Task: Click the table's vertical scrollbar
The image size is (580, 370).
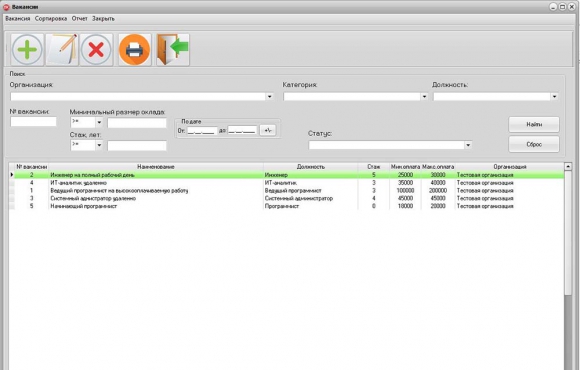Action: pyautogui.click(x=568, y=266)
